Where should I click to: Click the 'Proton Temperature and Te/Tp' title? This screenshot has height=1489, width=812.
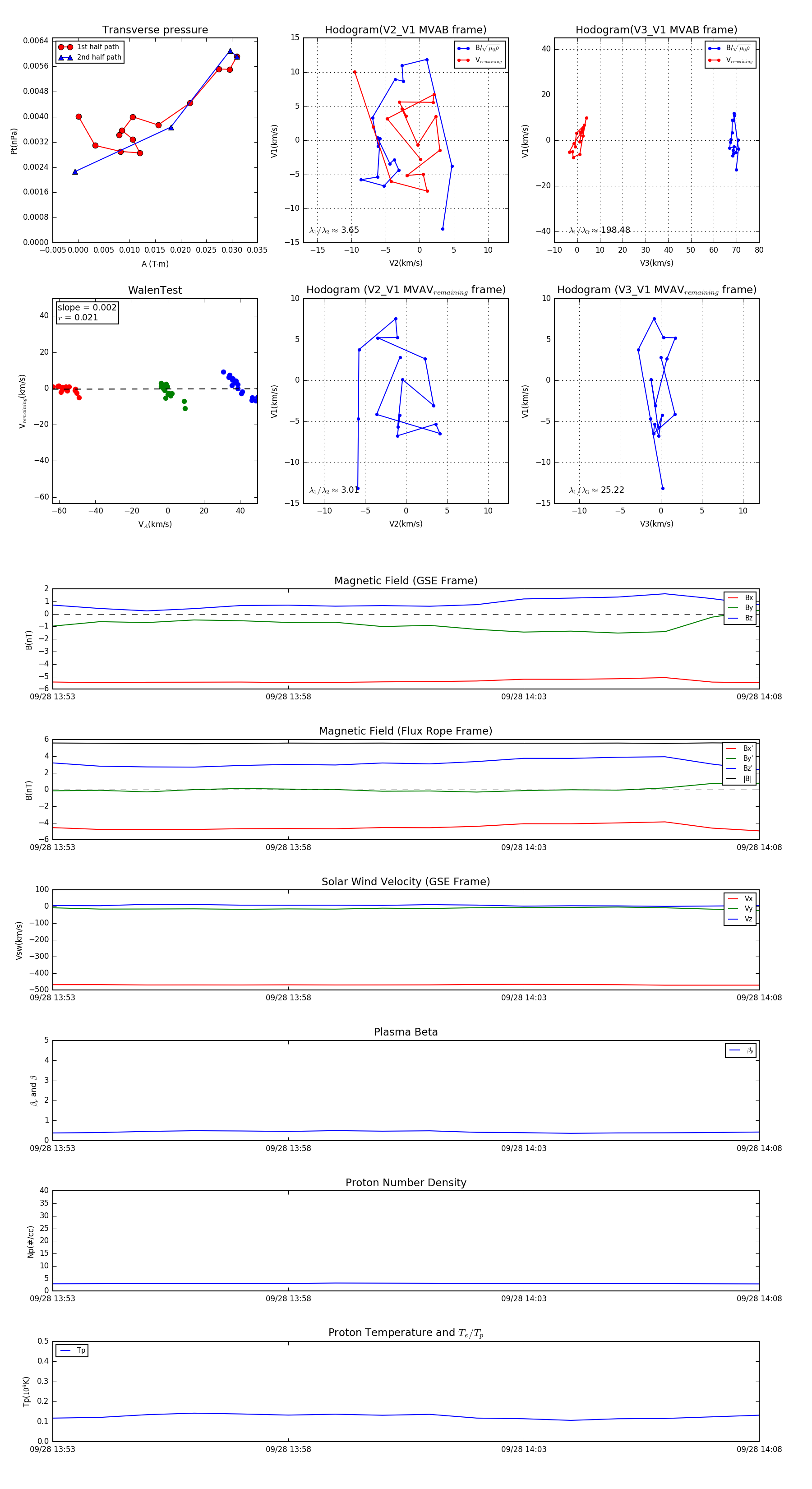(x=406, y=1332)
